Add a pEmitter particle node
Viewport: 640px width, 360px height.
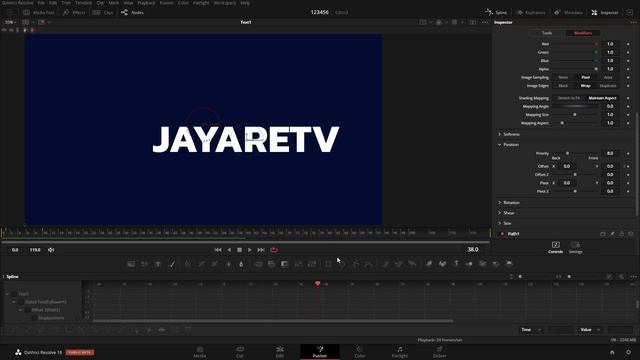385,264
